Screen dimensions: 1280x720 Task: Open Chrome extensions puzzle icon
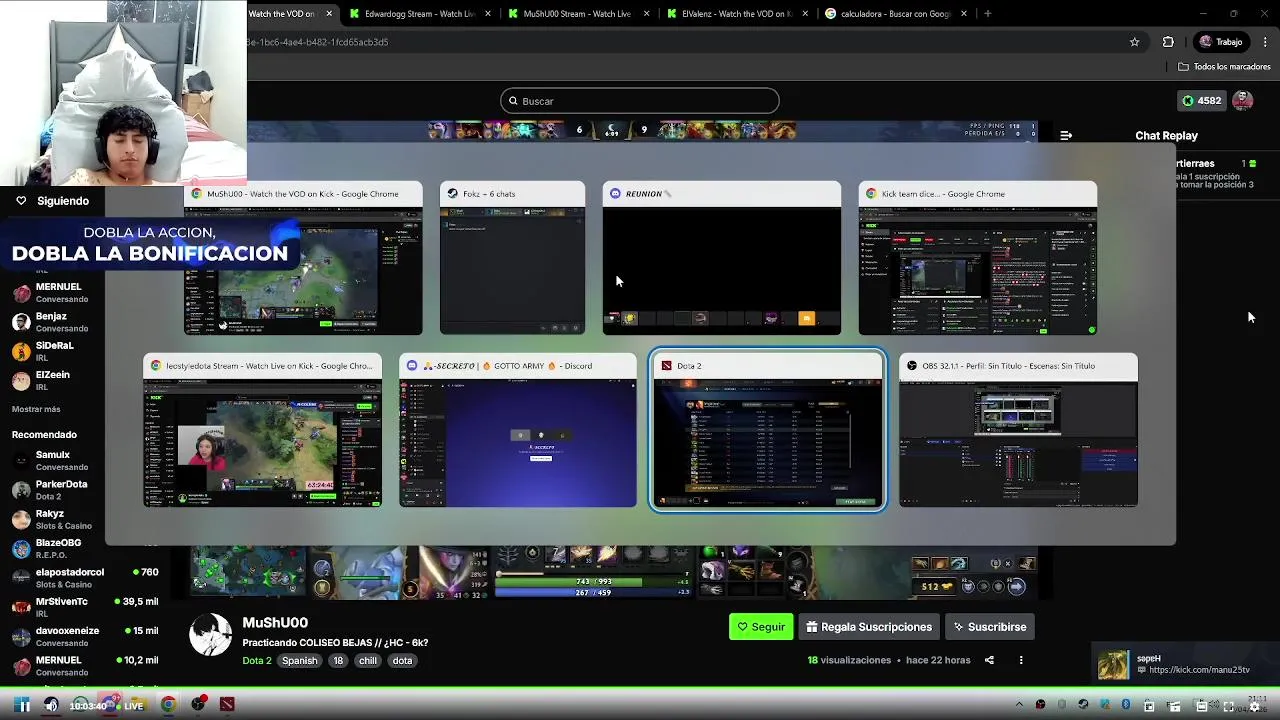1168,42
